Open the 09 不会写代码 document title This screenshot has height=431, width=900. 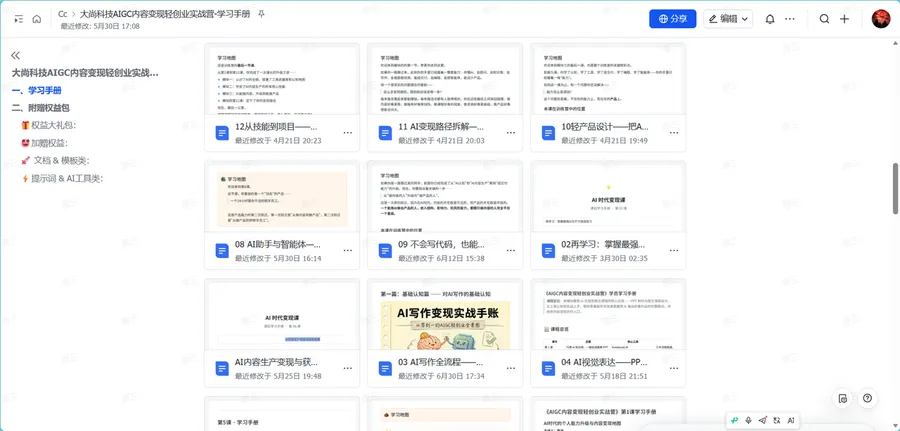(442, 244)
